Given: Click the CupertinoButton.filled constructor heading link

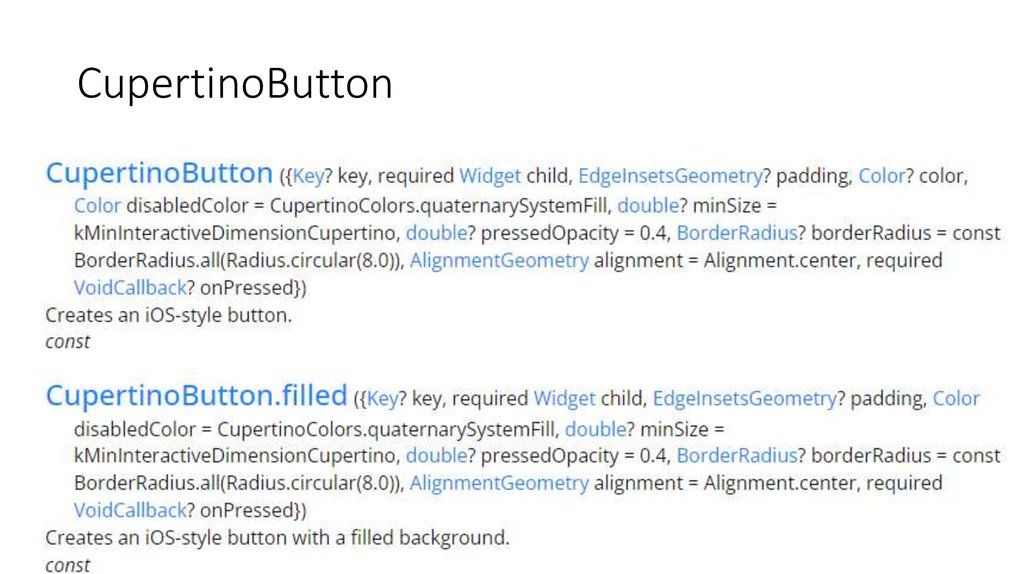Looking at the screenshot, I should coord(196,396).
